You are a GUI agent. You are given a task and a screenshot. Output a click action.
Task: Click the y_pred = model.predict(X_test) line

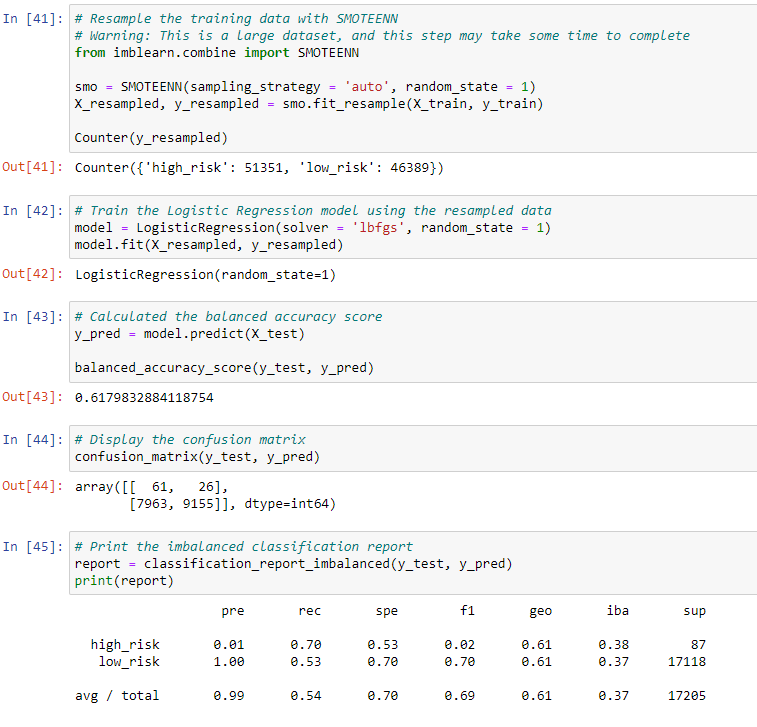pos(189,334)
